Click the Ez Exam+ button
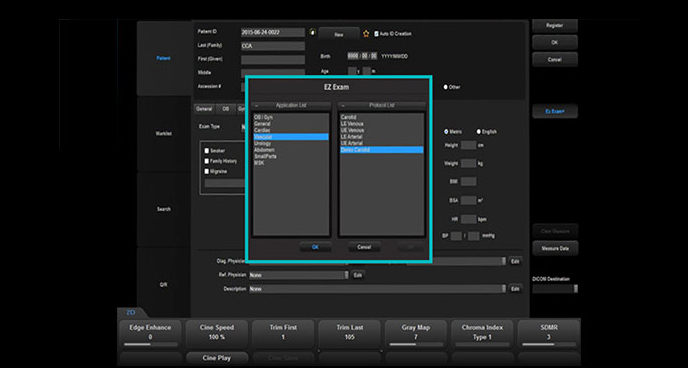 pyautogui.click(x=555, y=111)
